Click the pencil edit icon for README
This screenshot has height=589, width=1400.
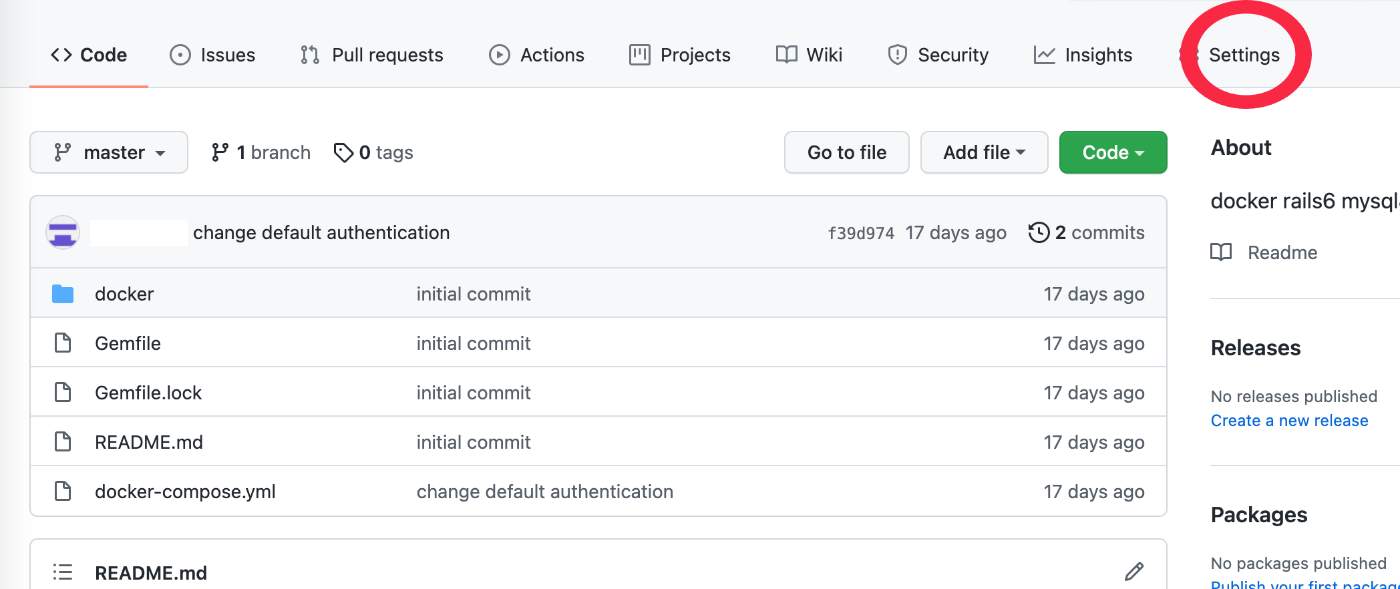point(1134,572)
